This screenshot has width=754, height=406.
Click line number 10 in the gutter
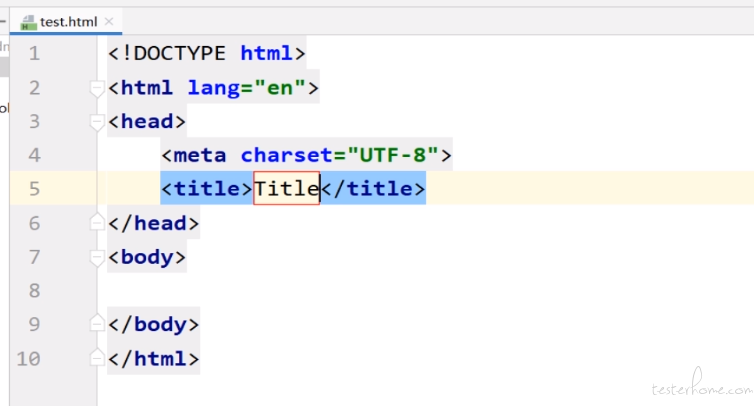click(x=28, y=359)
